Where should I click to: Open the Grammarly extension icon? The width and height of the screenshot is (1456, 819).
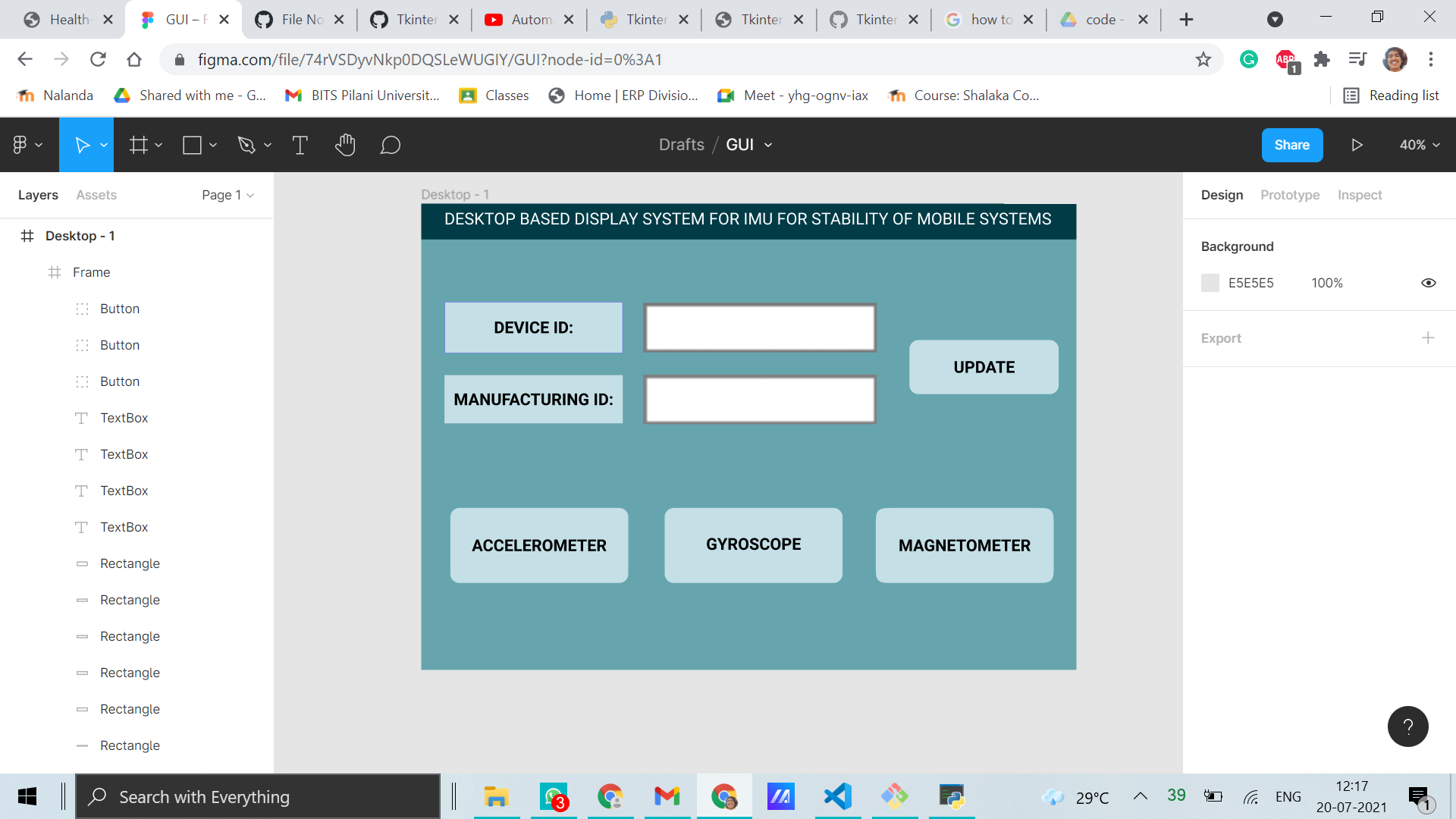[1249, 59]
